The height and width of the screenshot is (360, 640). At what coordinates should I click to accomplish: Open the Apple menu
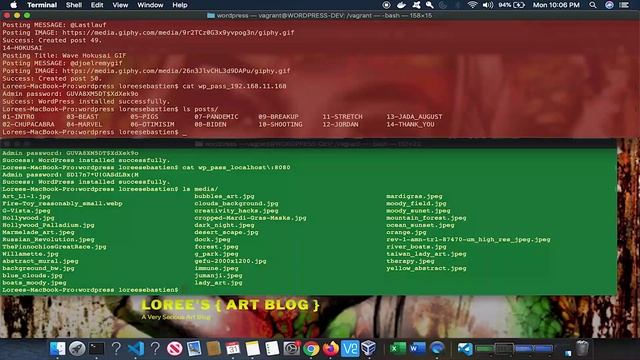tap(13, 5)
